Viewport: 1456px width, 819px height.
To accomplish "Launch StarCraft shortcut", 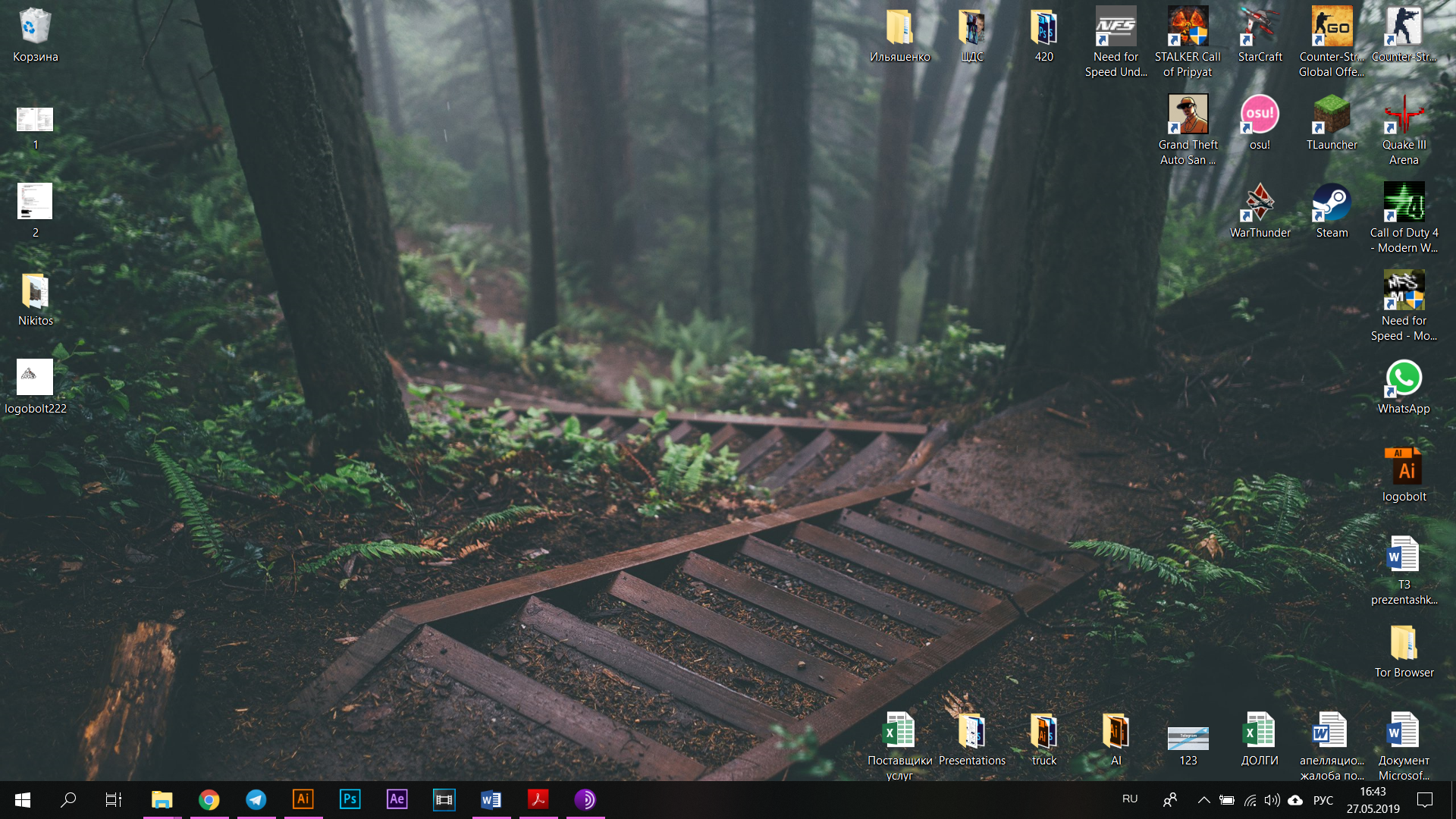I will click(1260, 36).
